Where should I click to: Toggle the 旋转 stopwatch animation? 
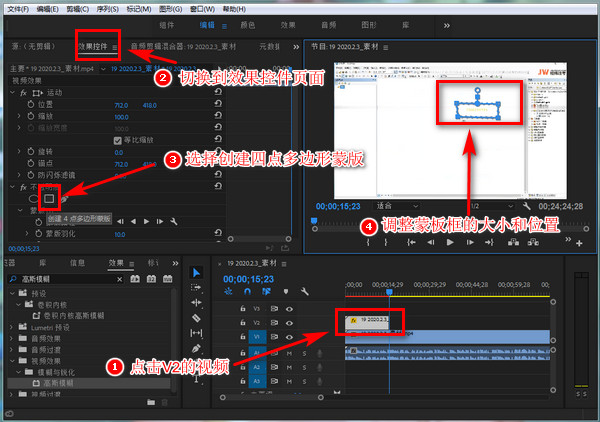tap(31, 152)
